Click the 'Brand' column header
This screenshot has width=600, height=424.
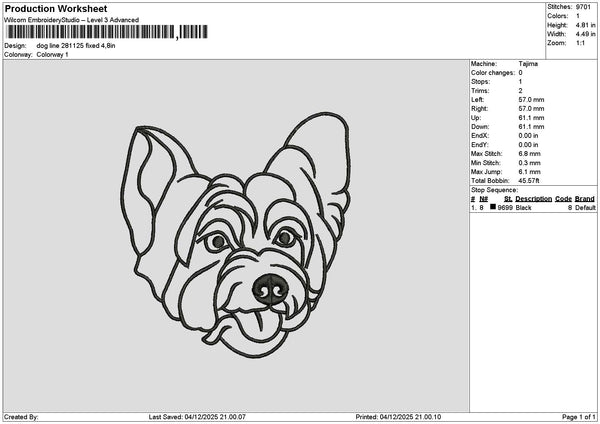(x=585, y=199)
